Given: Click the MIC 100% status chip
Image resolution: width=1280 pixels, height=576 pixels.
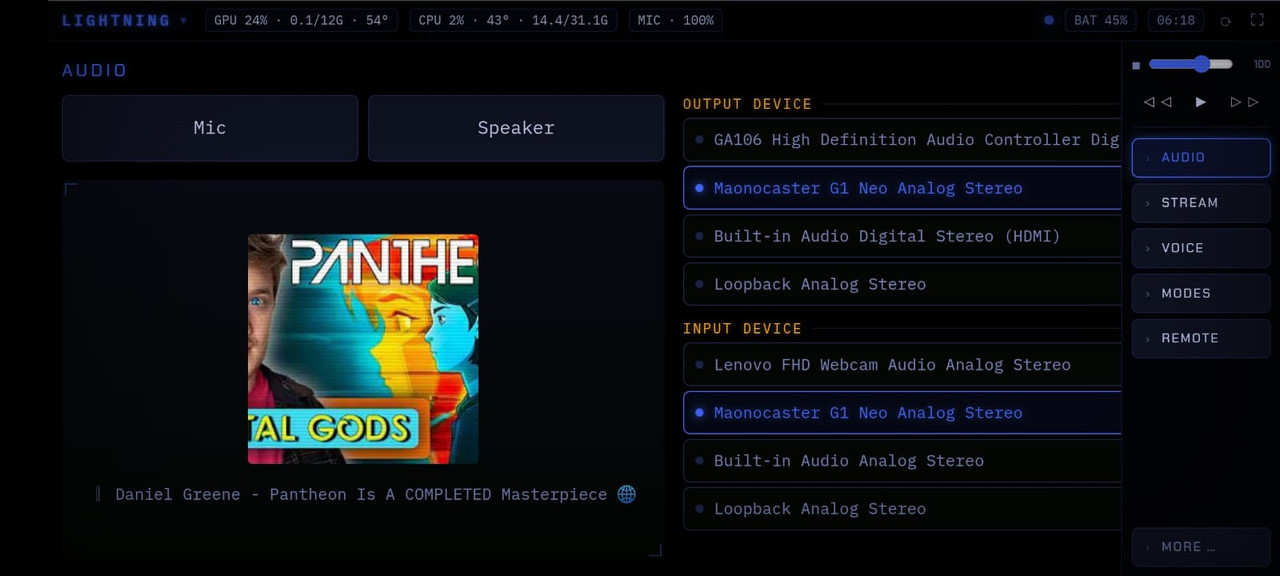Looking at the screenshot, I should pyautogui.click(x=676, y=20).
